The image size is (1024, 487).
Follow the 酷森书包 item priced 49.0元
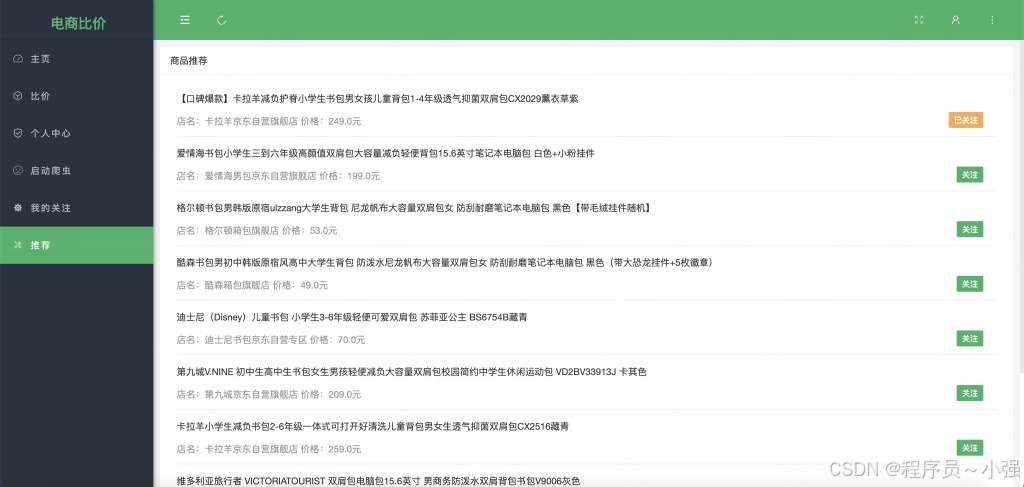click(x=970, y=284)
